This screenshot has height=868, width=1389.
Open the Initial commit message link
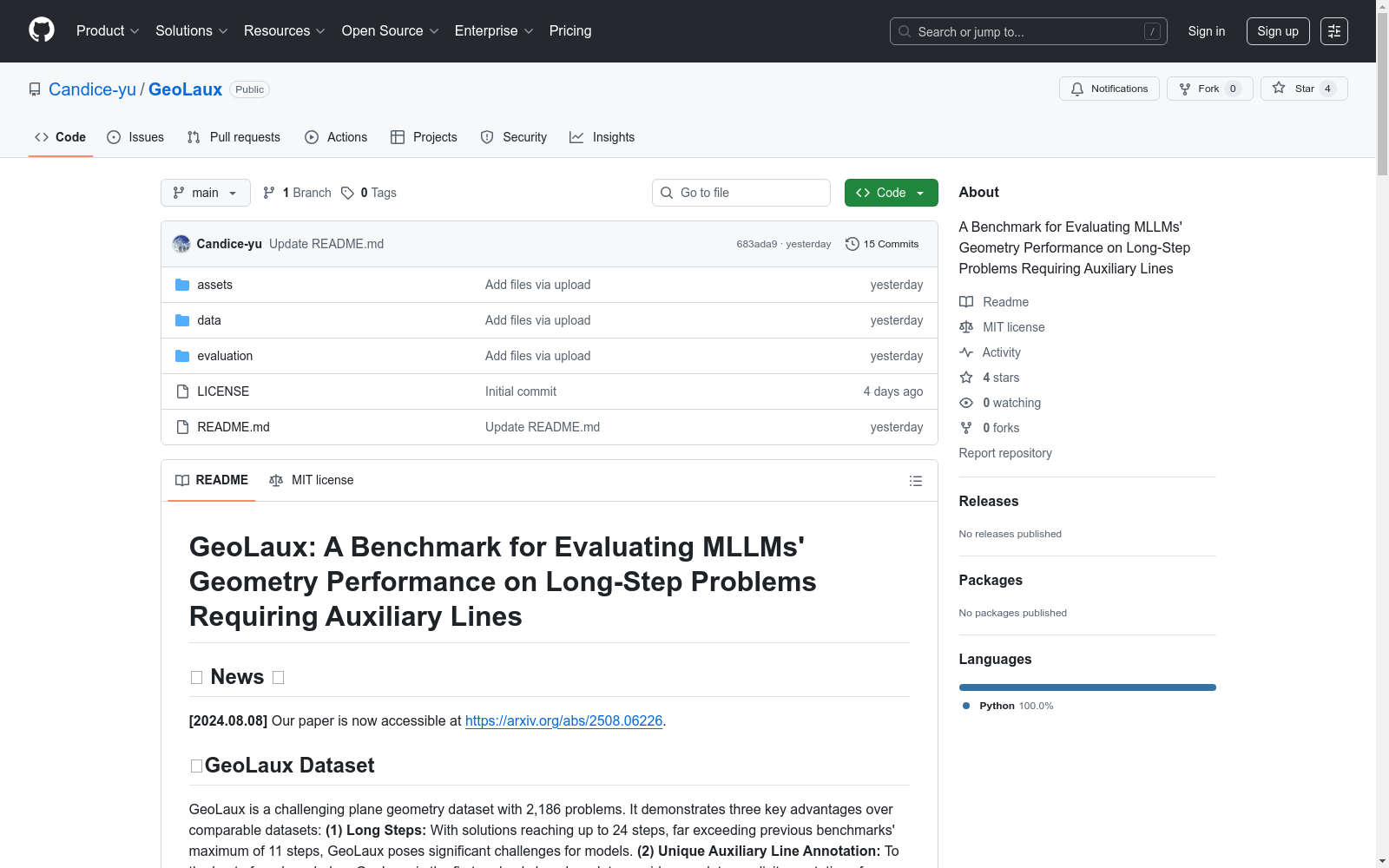[521, 391]
